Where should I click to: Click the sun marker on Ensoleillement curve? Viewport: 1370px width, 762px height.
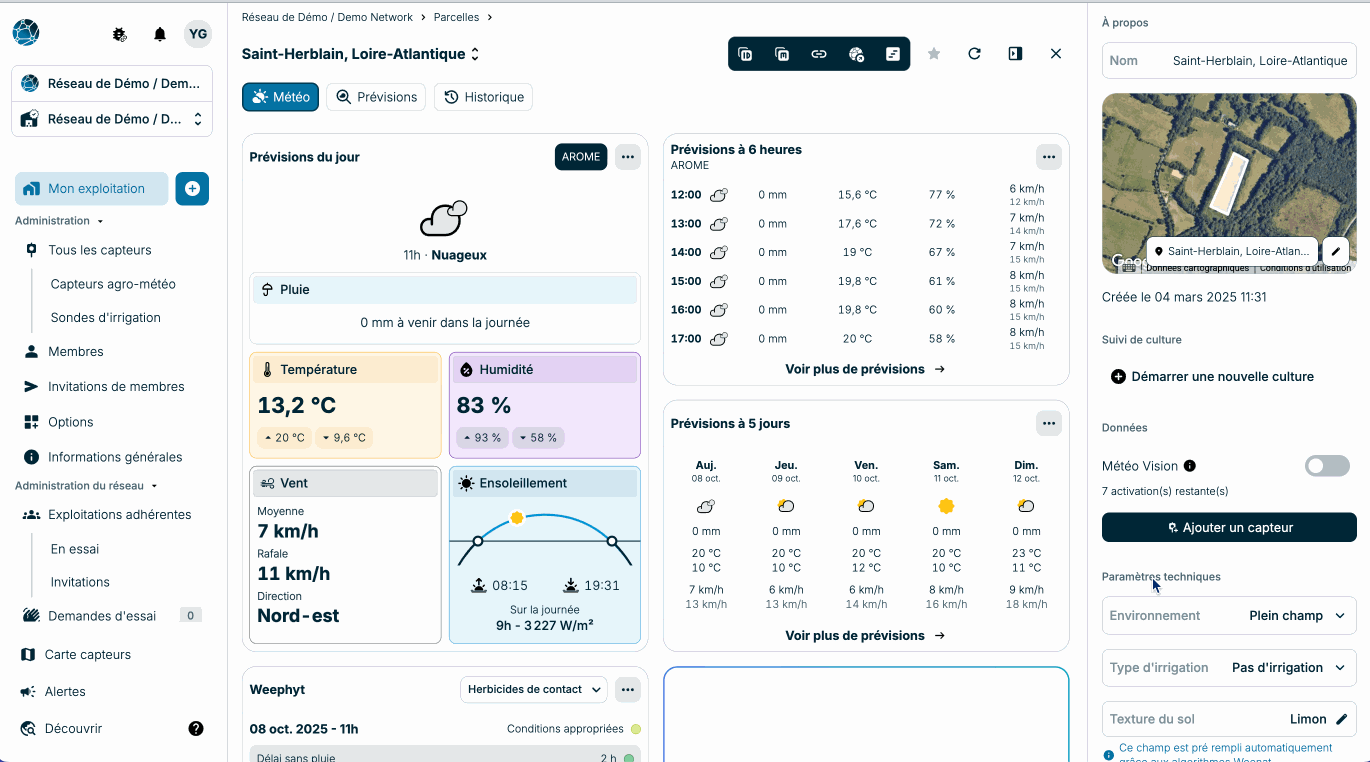517,518
